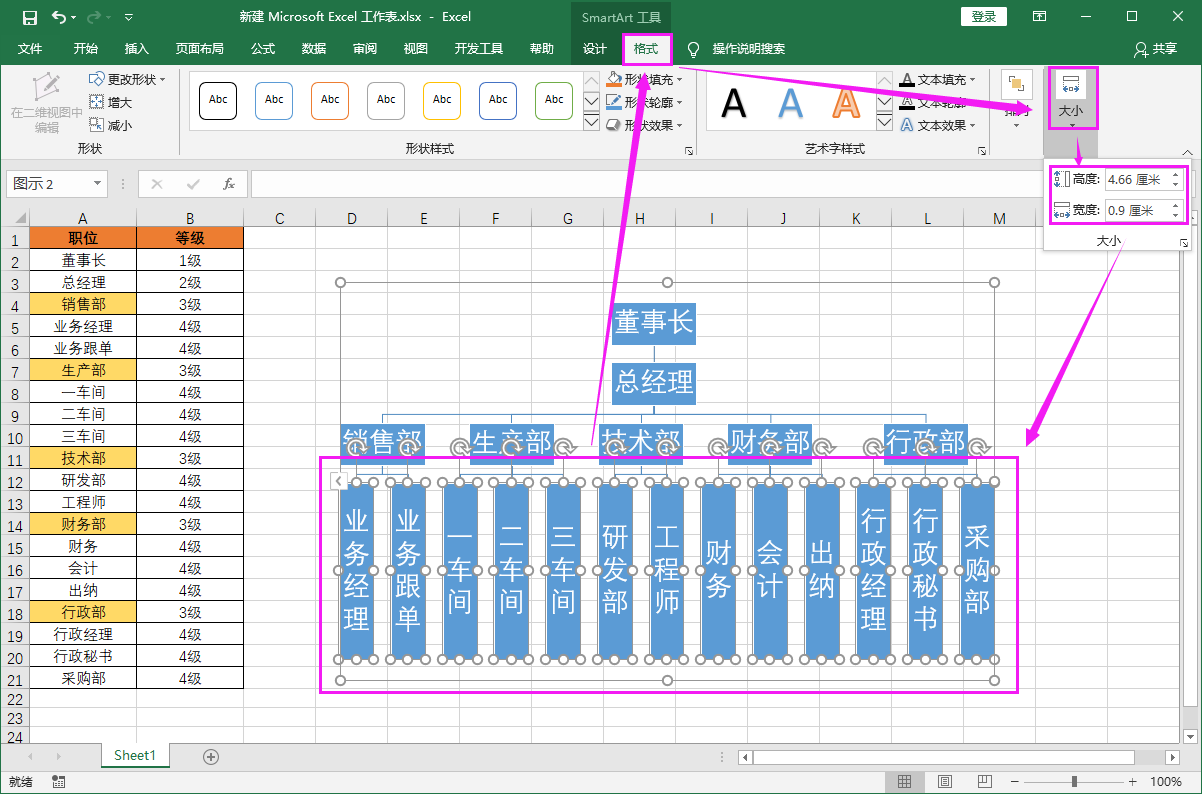Switch to Normal view in status bar

point(904,782)
